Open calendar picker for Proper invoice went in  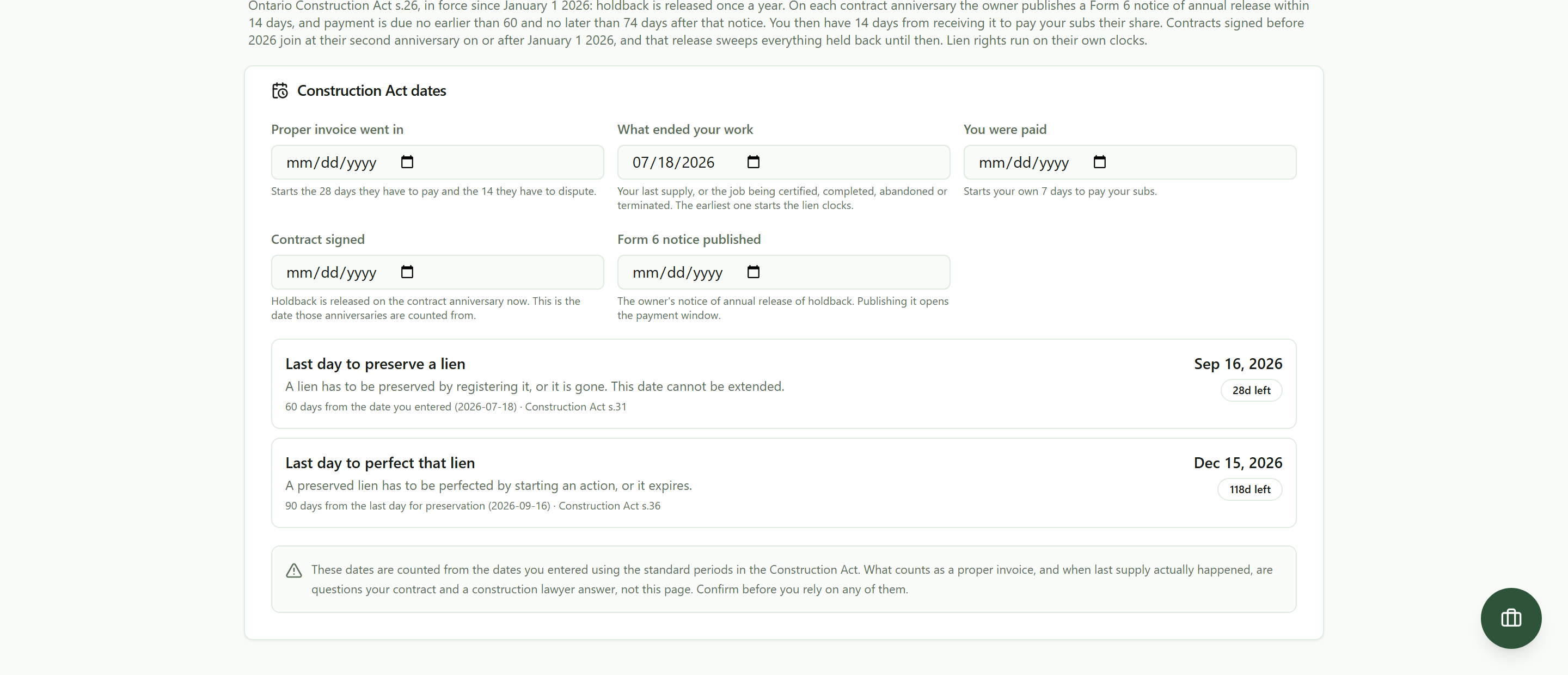407,162
